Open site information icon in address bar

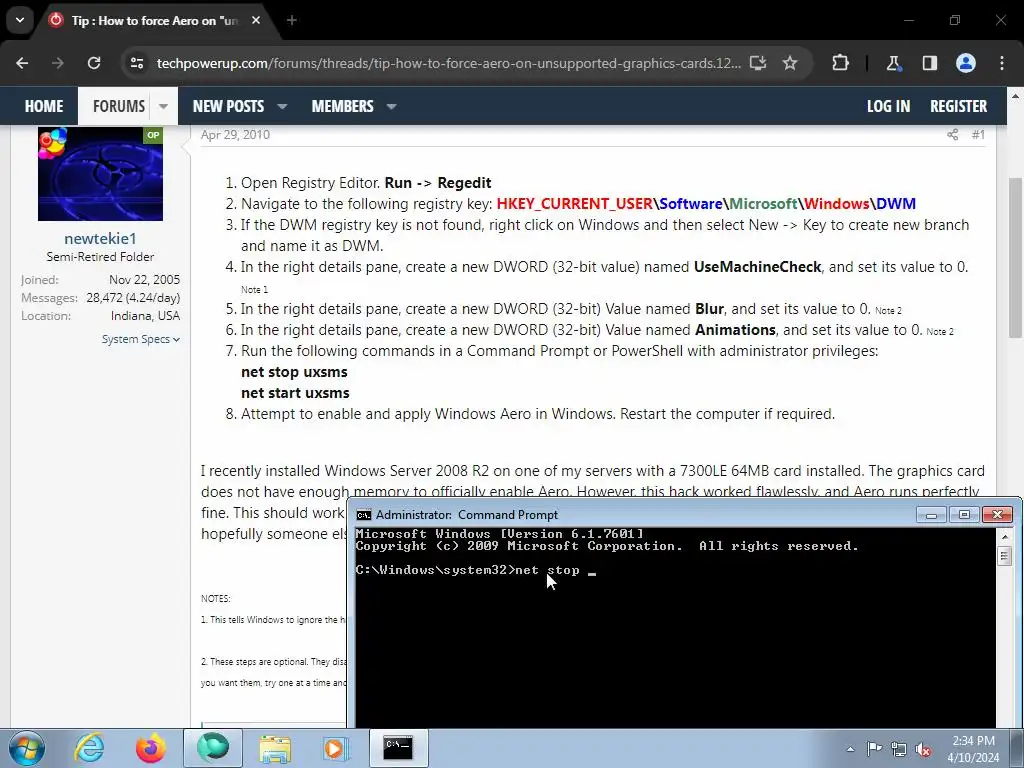tap(136, 63)
